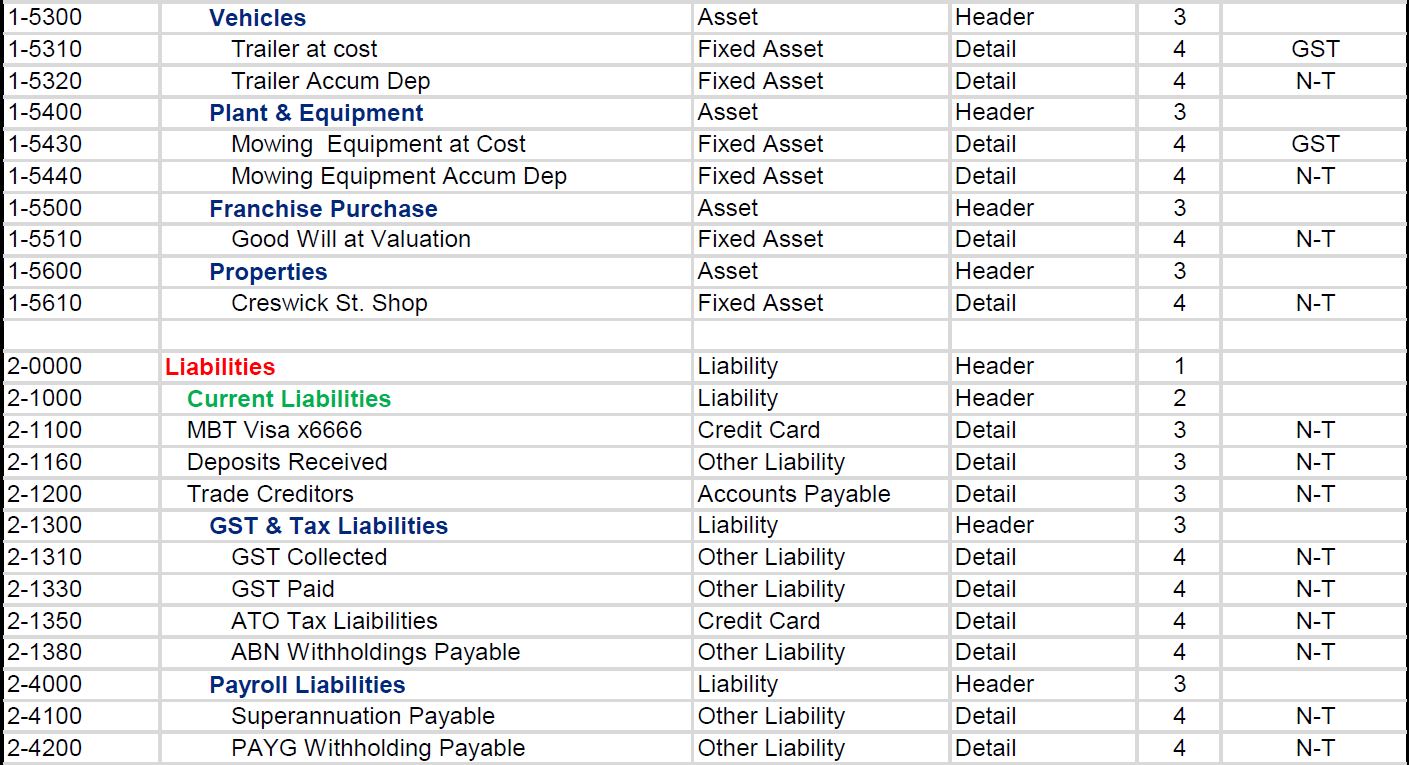Select Mowing Equipment at Cost cell
The image size is (1409, 765).
pos(378,144)
